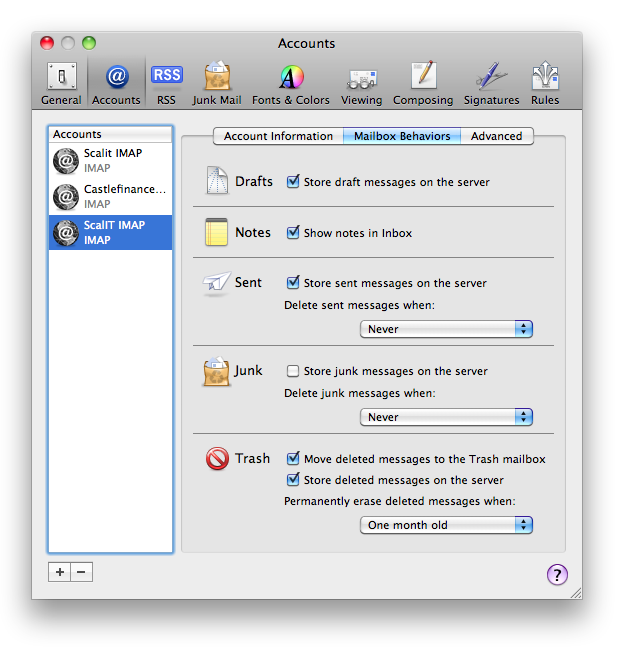Click the window resize grip corner
Image resolution: width=625 pixels, height=658 pixels.
pyautogui.click(x=576, y=593)
